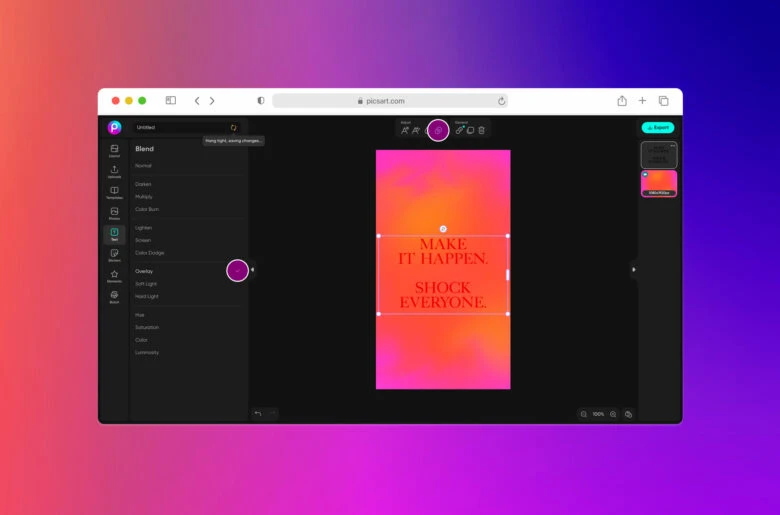780x515 pixels.
Task: Open the Uploads tool in sidebar
Action: (114, 171)
